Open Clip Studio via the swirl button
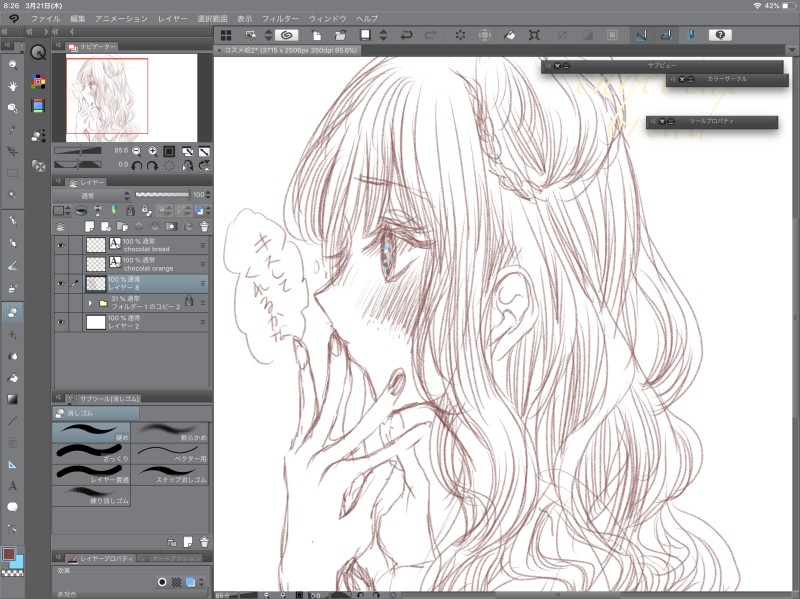800x599 pixels. (287, 35)
